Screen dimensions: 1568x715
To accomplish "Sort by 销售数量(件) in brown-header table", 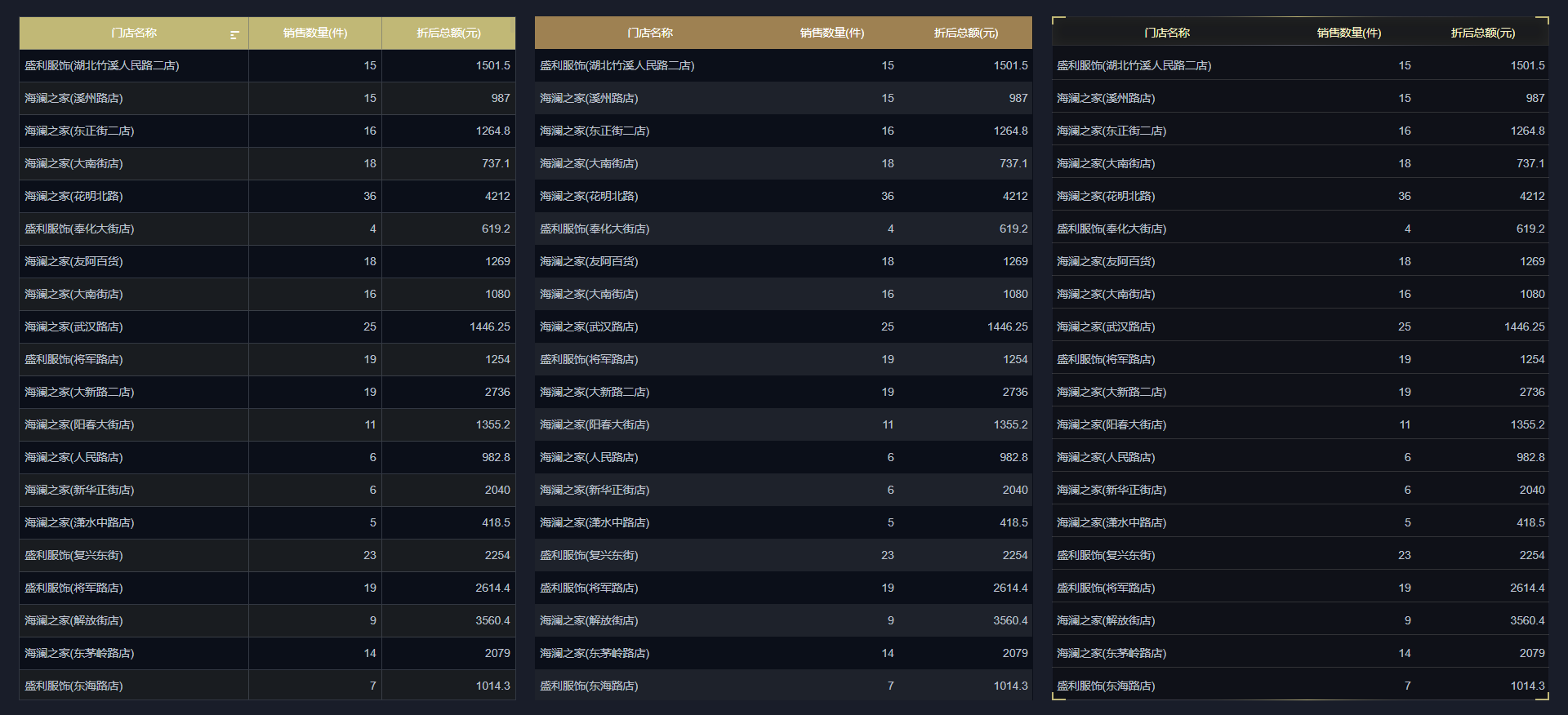I will click(831, 33).
